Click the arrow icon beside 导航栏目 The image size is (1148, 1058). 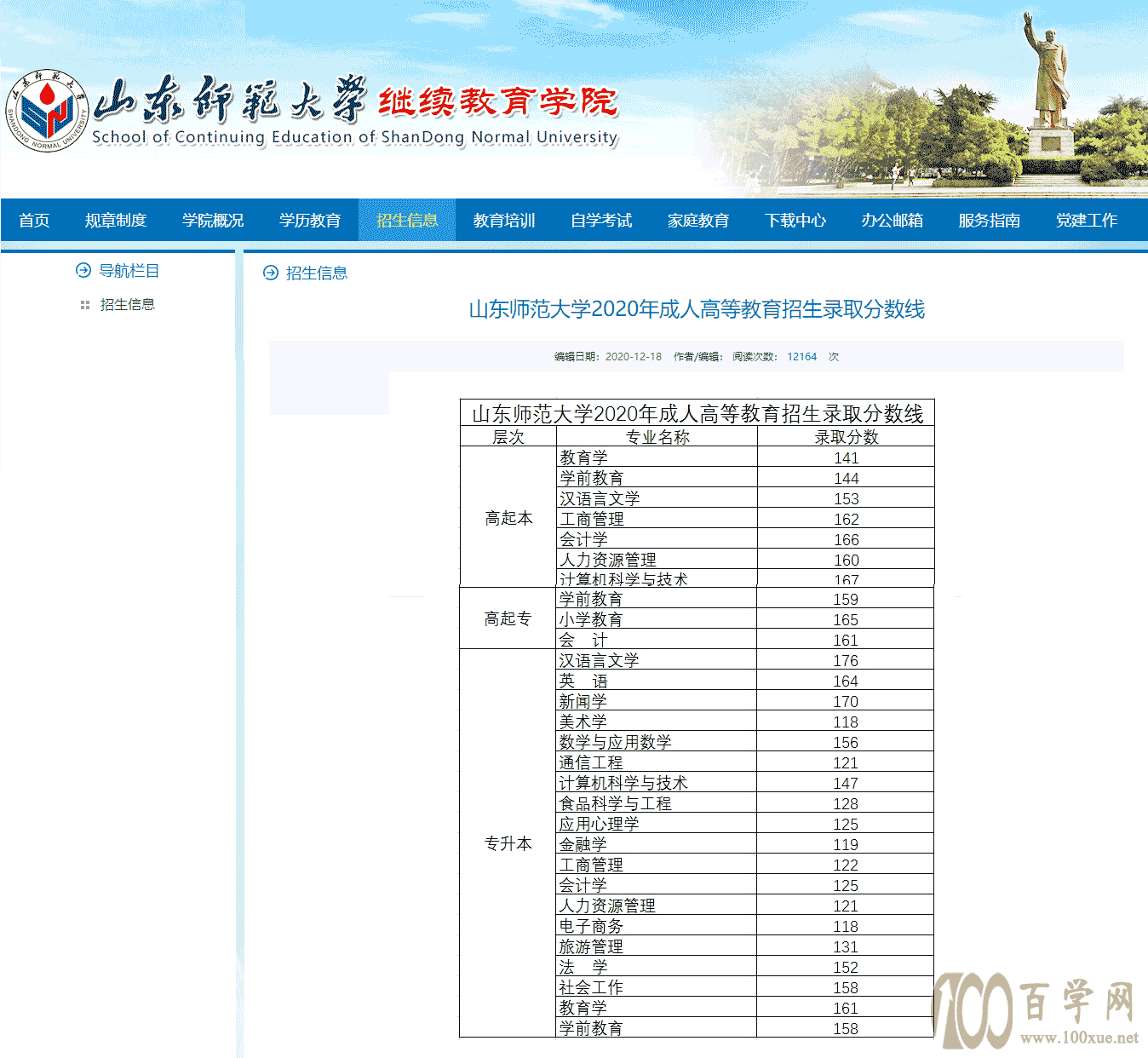click(x=83, y=270)
